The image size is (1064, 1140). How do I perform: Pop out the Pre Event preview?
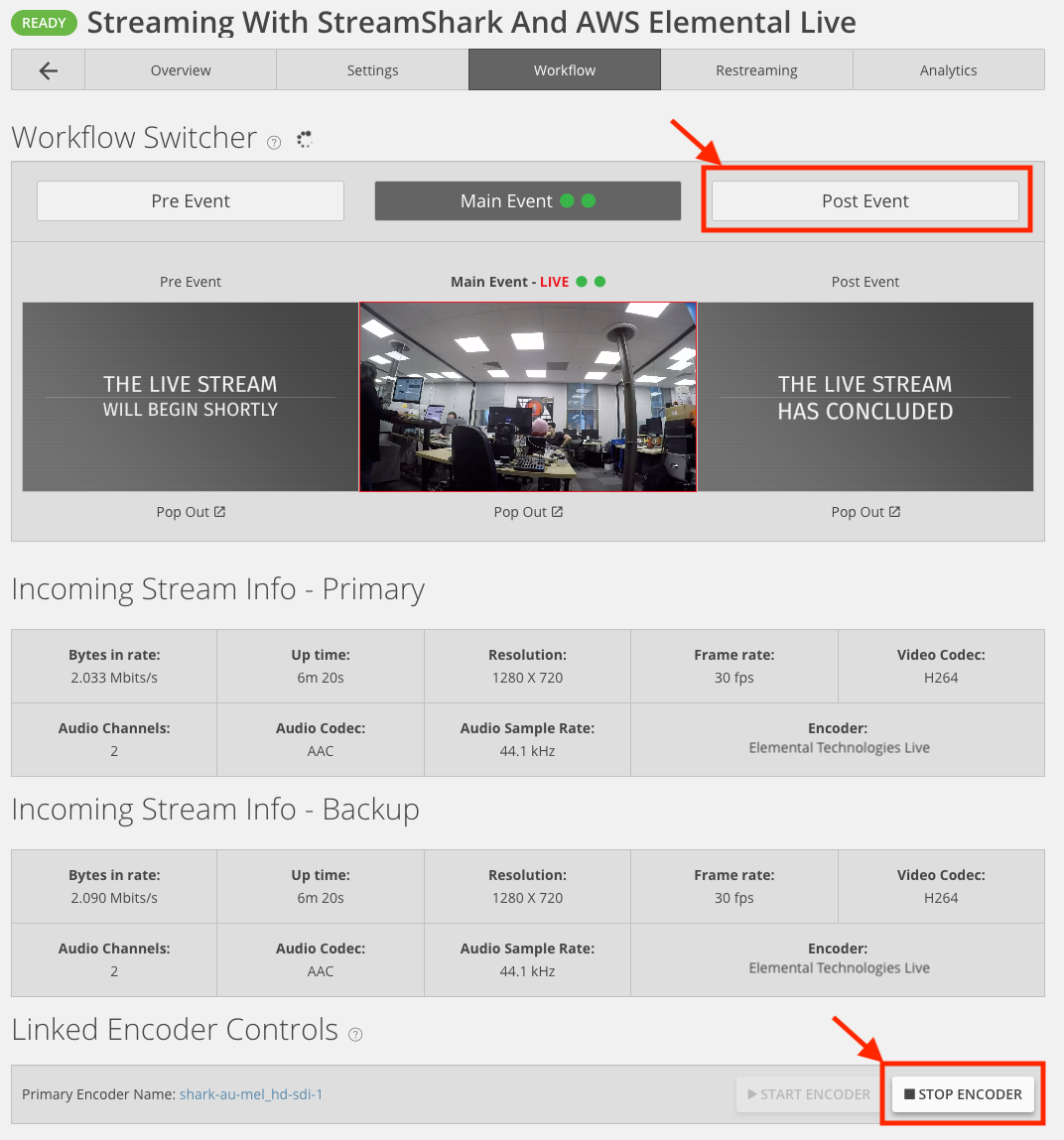(191, 512)
